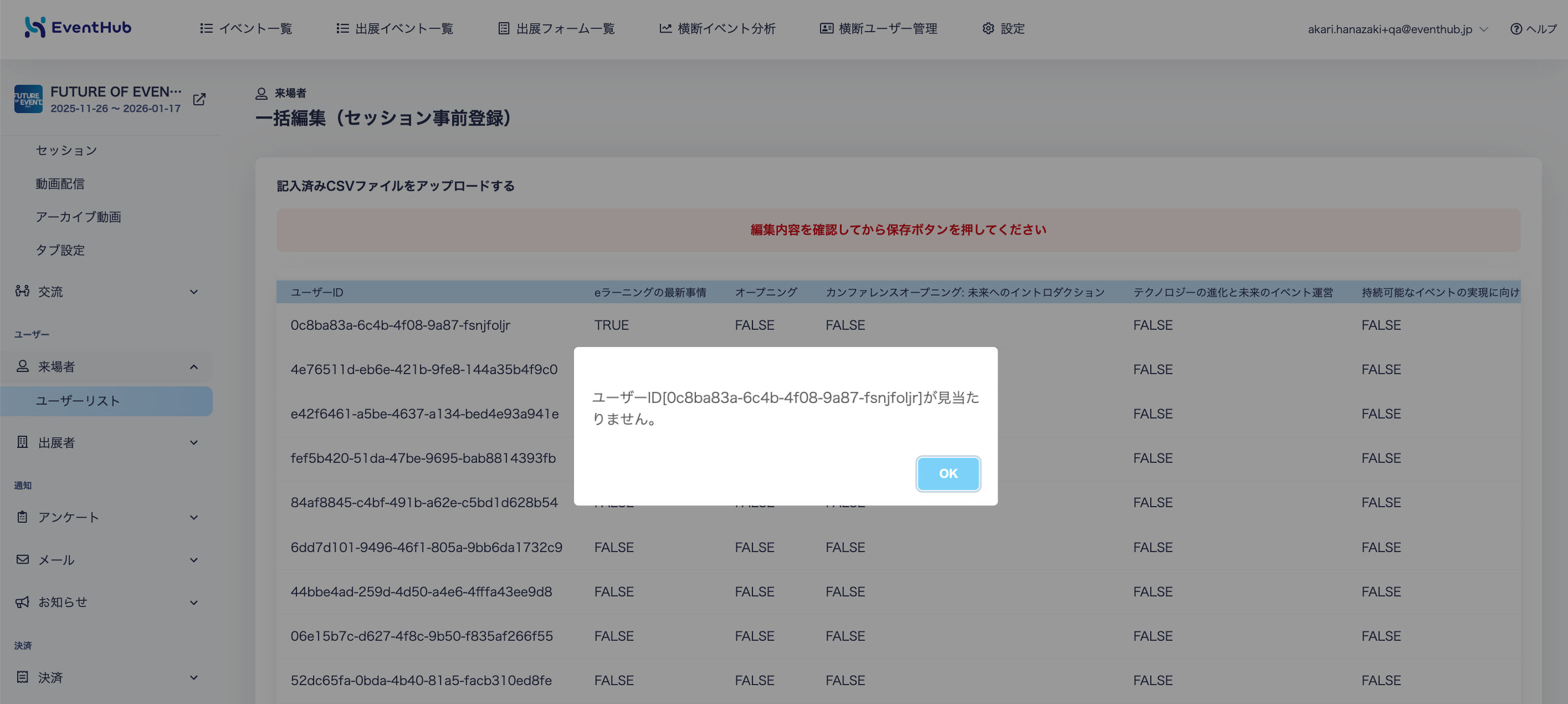Screen dimensions: 1568x704
Task: Select アーカイブ動画 in the sidebar
Action: tap(79, 217)
